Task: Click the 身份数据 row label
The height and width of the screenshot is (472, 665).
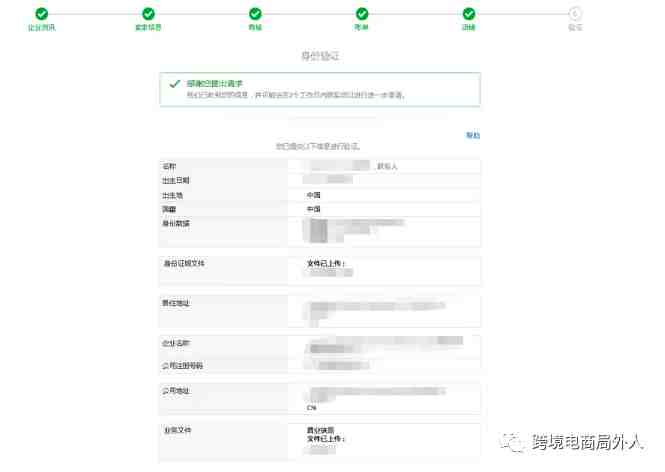Action: click(176, 223)
